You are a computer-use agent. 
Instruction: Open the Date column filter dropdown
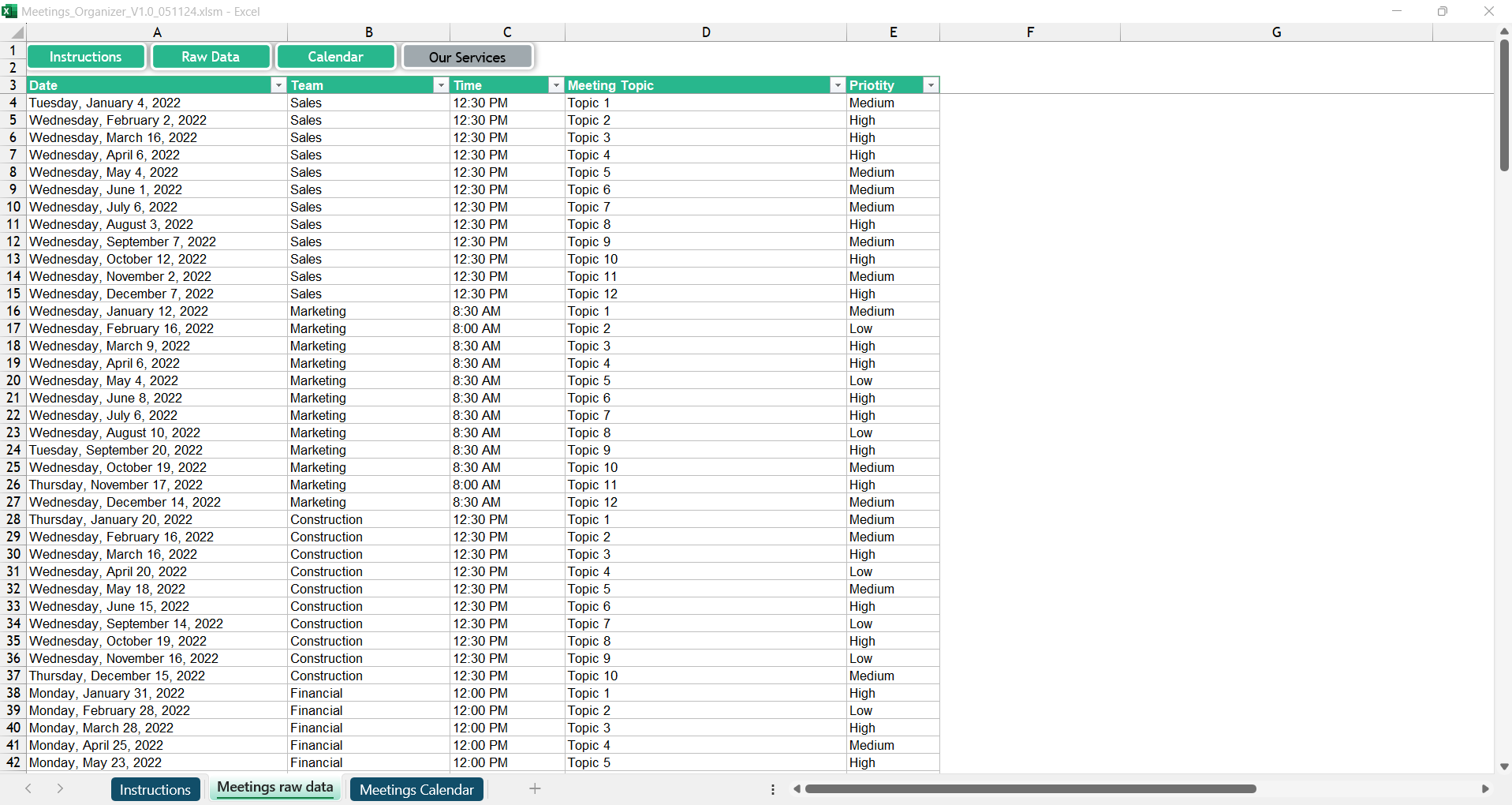point(278,85)
